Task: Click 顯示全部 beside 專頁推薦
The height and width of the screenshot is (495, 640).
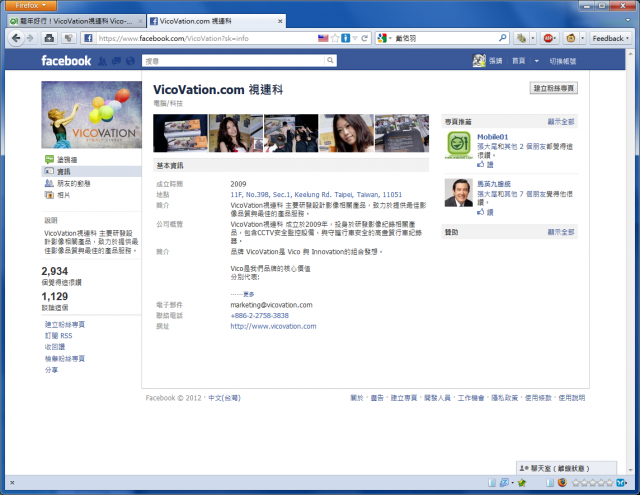Action: [560, 122]
